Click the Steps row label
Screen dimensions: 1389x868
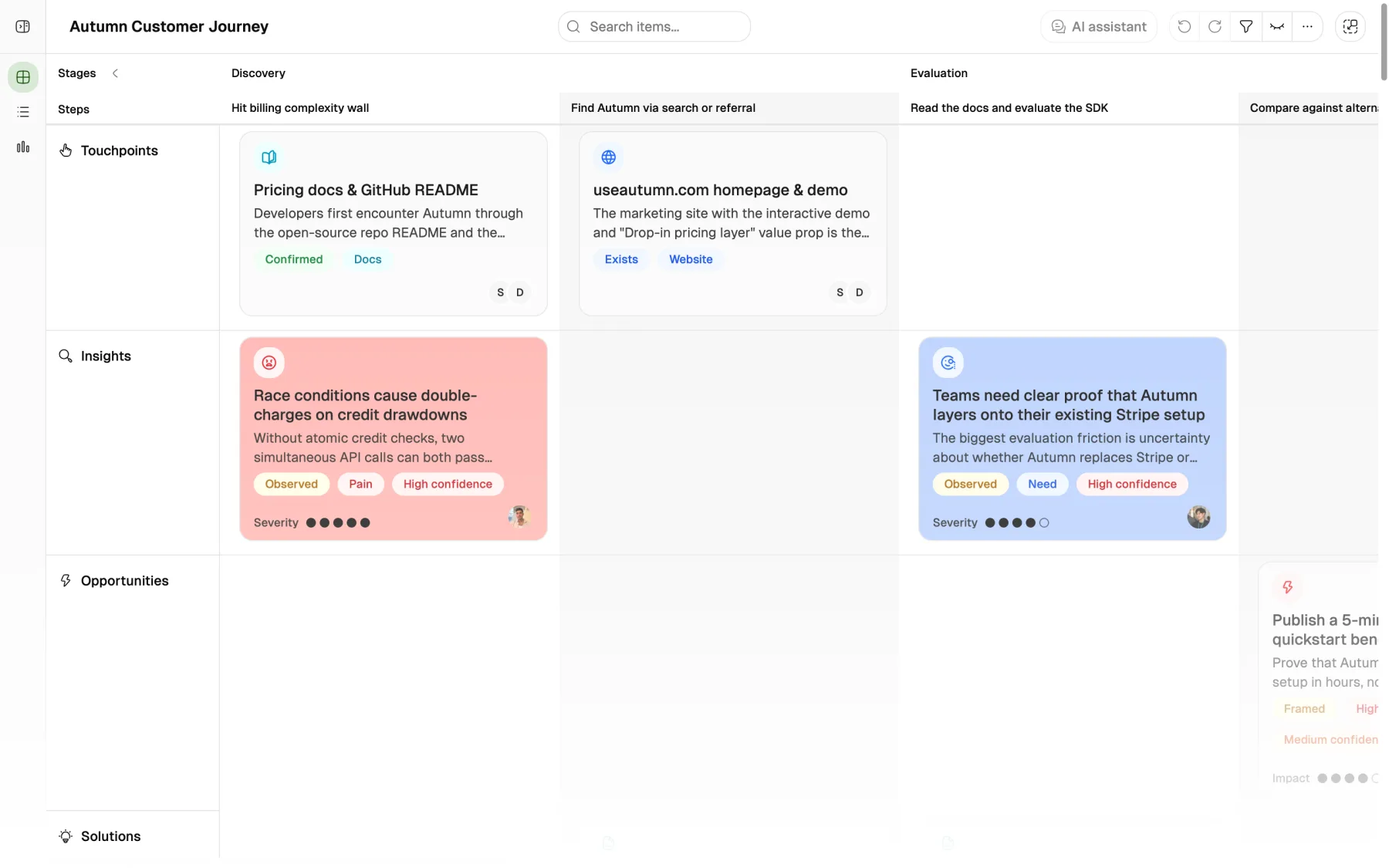point(73,109)
